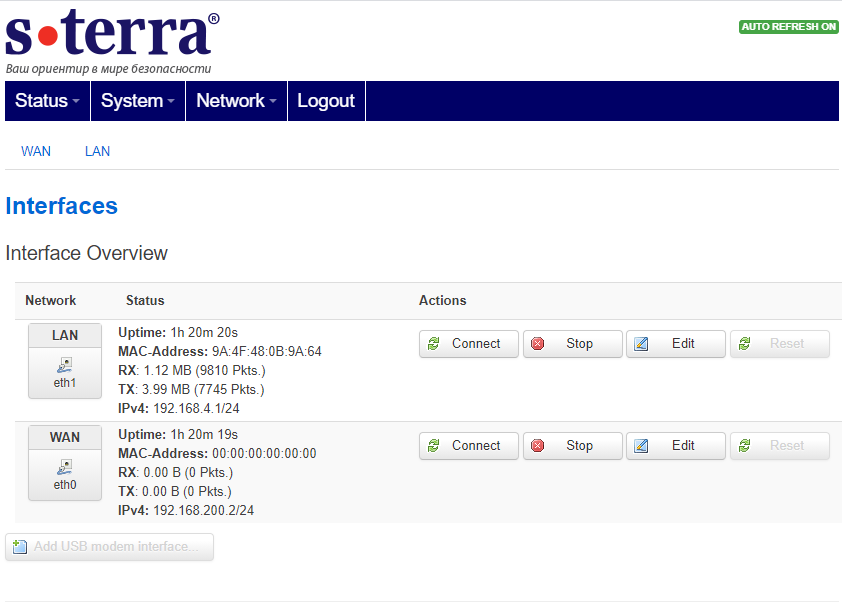Edit the WAN interface
This screenshot has height=602, width=842.
click(676, 446)
